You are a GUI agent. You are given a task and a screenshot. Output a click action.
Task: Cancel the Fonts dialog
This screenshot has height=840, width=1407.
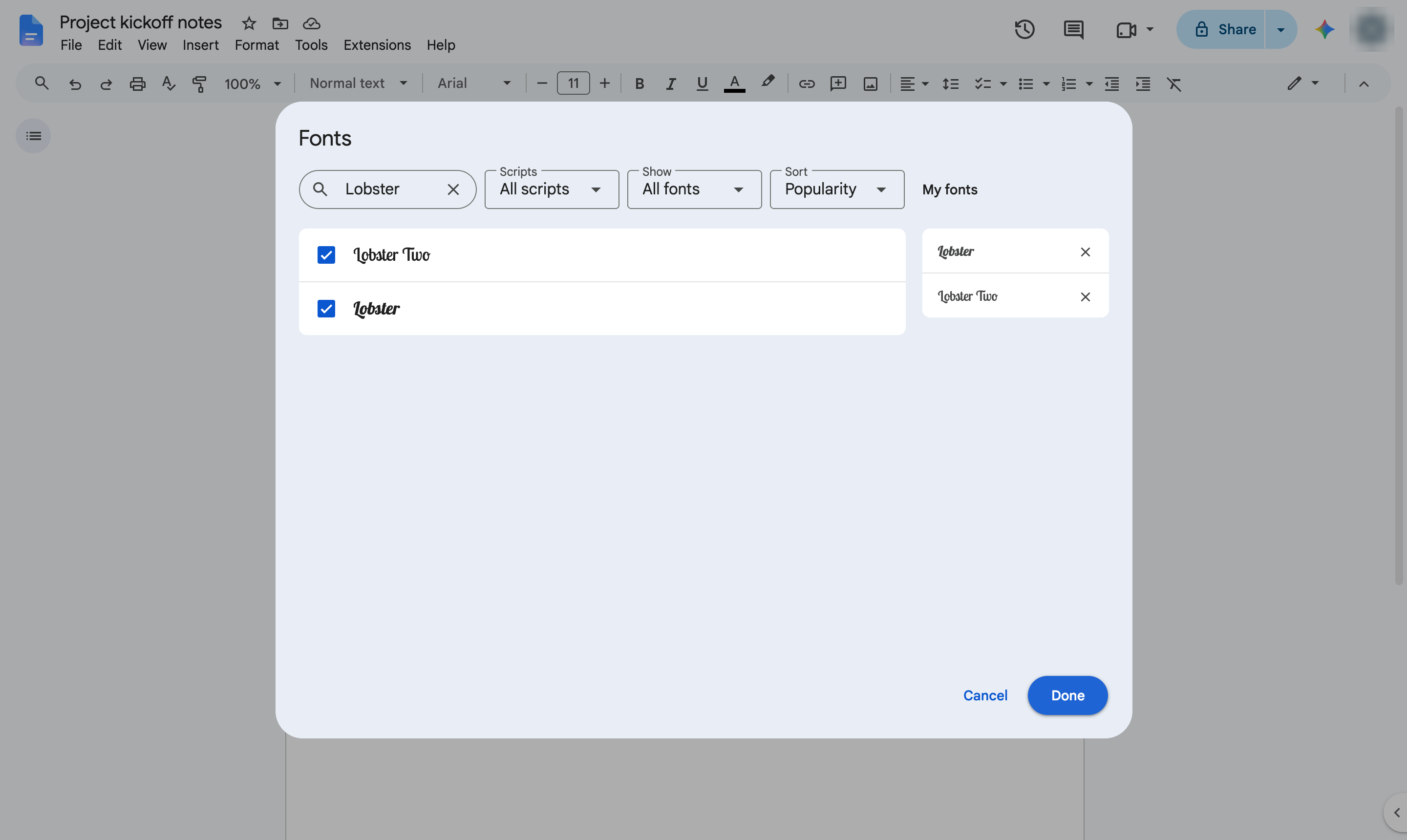pyautogui.click(x=985, y=695)
